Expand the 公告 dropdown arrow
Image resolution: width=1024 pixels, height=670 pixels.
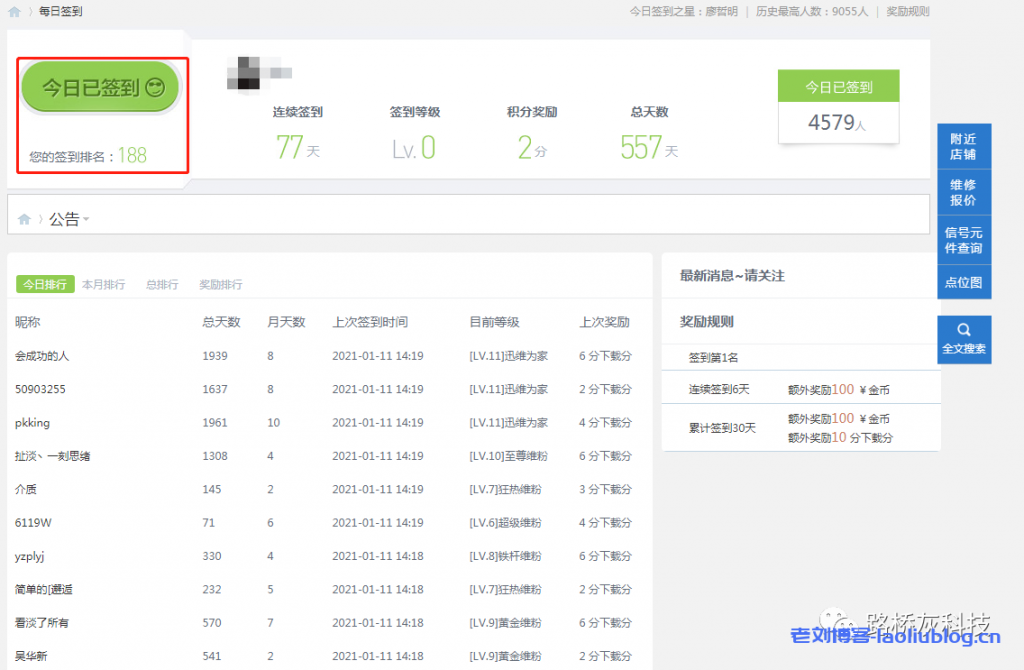[86, 220]
